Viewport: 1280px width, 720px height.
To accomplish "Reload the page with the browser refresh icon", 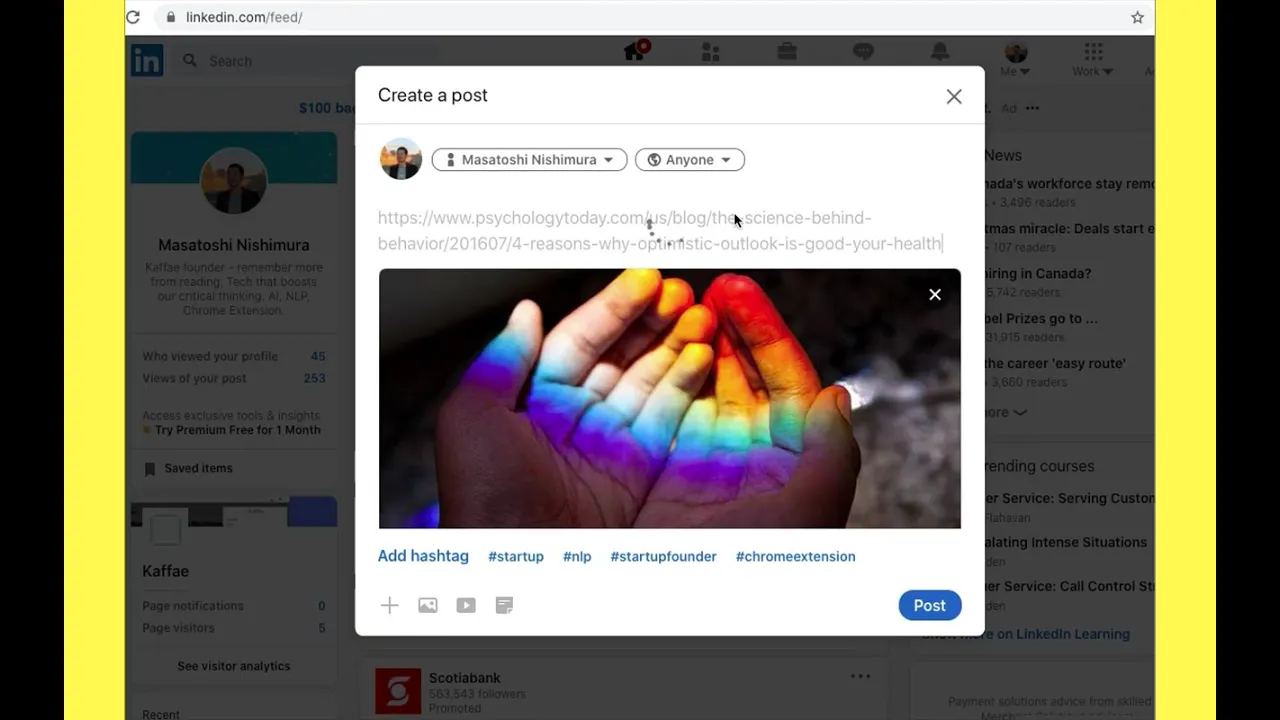I will pos(133,17).
